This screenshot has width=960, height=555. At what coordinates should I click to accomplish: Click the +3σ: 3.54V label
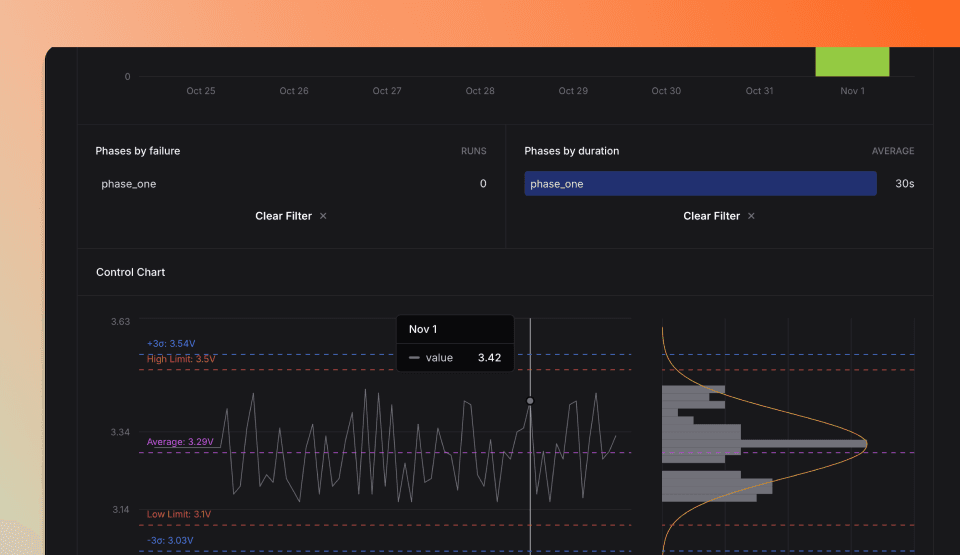click(171, 344)
